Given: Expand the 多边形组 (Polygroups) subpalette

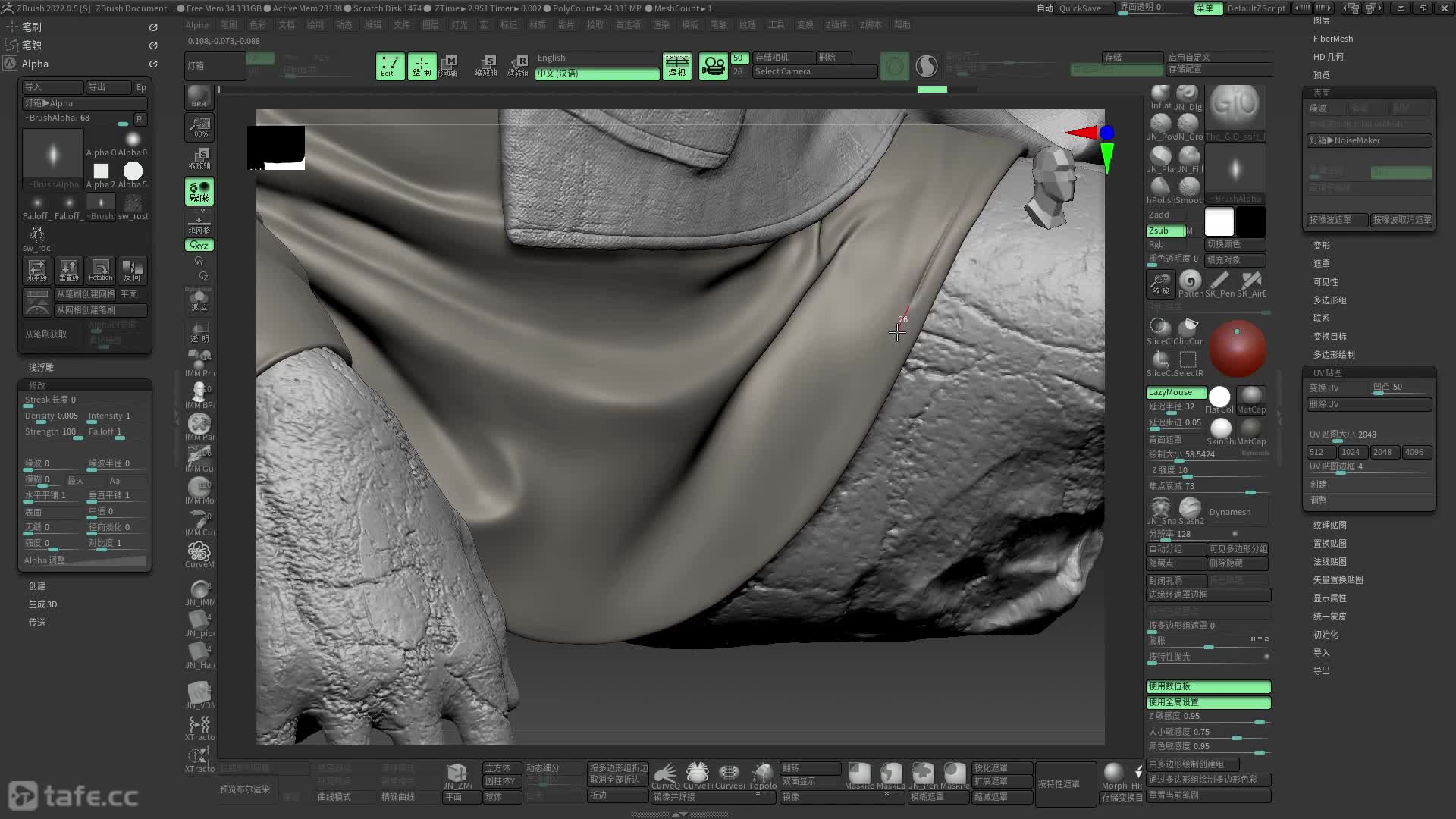Looking at the screenshot, I should pyautogui.click(x=1330, y=300).
